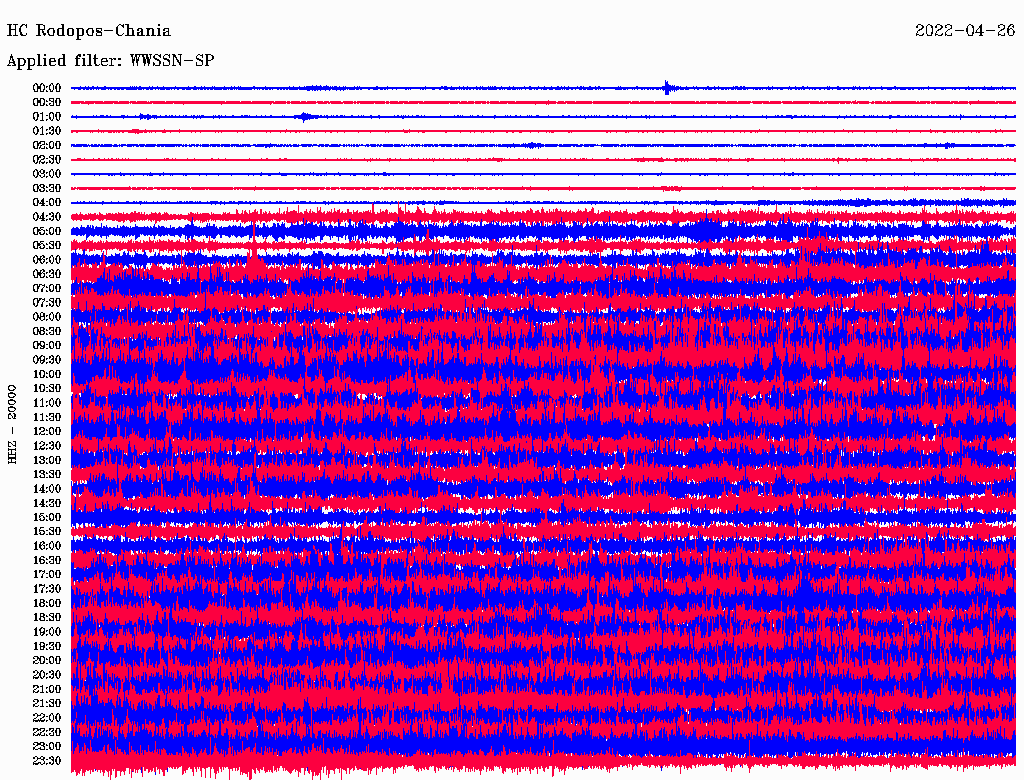Click the 05:30 time label

(47, 246)
